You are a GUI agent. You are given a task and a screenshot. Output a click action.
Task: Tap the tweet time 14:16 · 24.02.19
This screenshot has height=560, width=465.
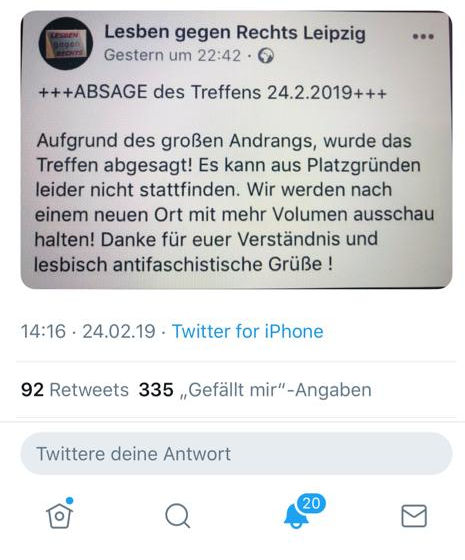coord(88,331)
